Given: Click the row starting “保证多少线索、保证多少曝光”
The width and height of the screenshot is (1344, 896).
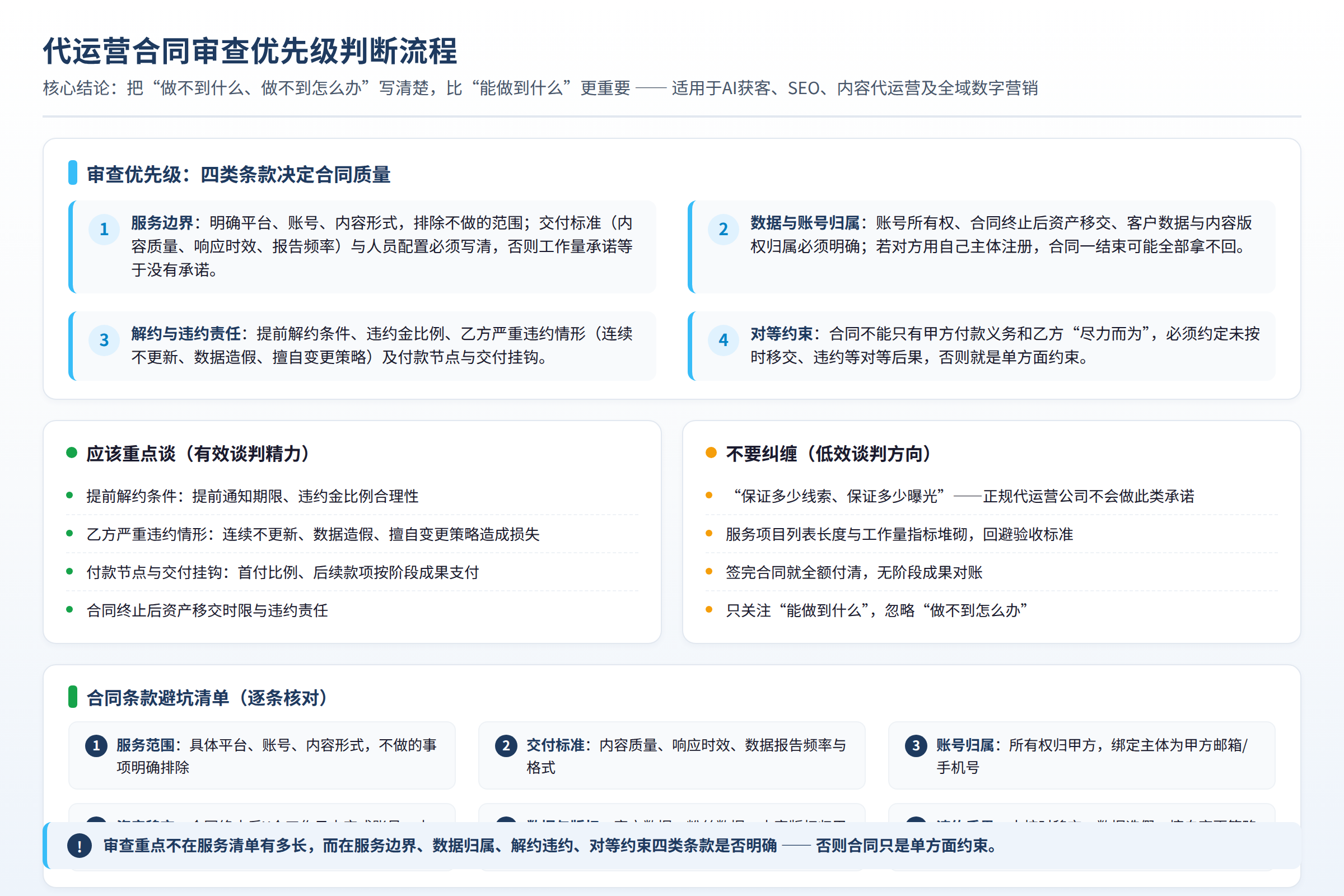Looking at the screenshot, I should (x=991, y=496).
